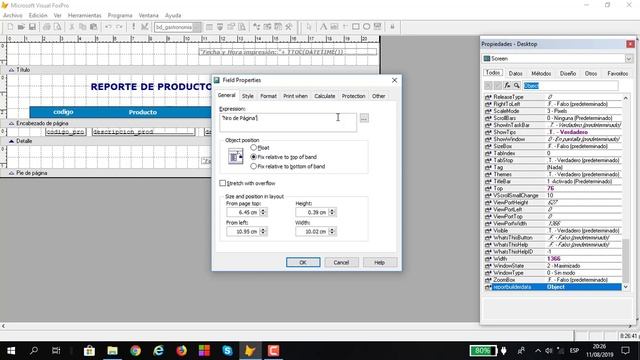Open the Favoritos tab in Propiedades
The image size is (640, 360).
pos(617,73)
